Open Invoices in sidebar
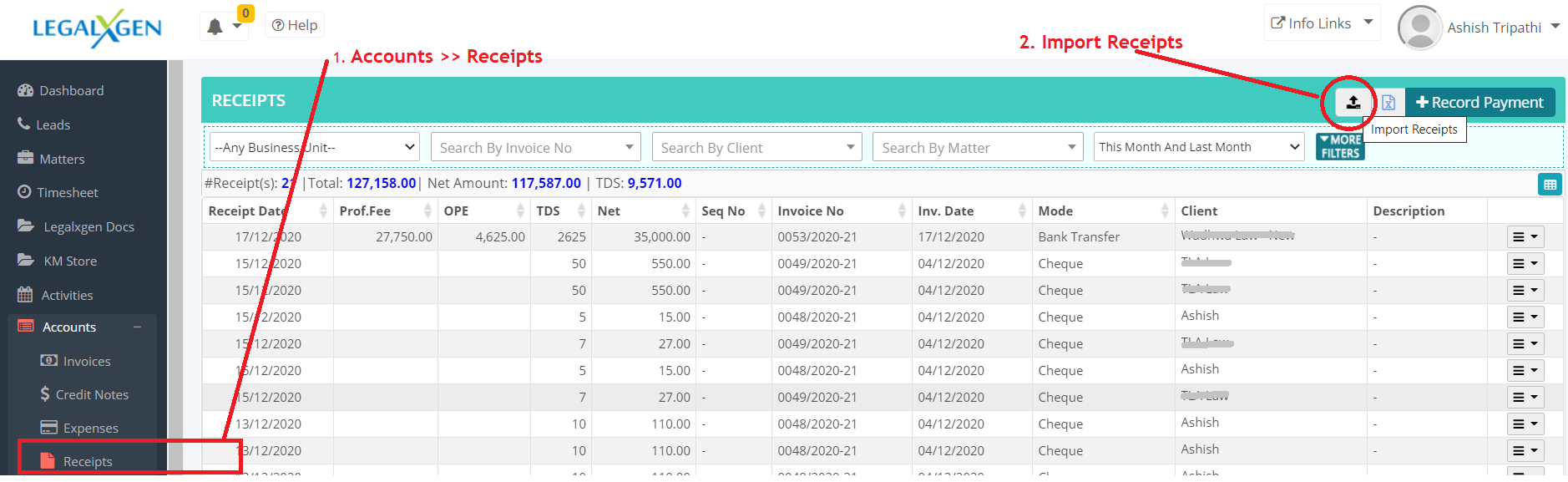This screenshot has height=482, width=1568. tap(86, 361)
